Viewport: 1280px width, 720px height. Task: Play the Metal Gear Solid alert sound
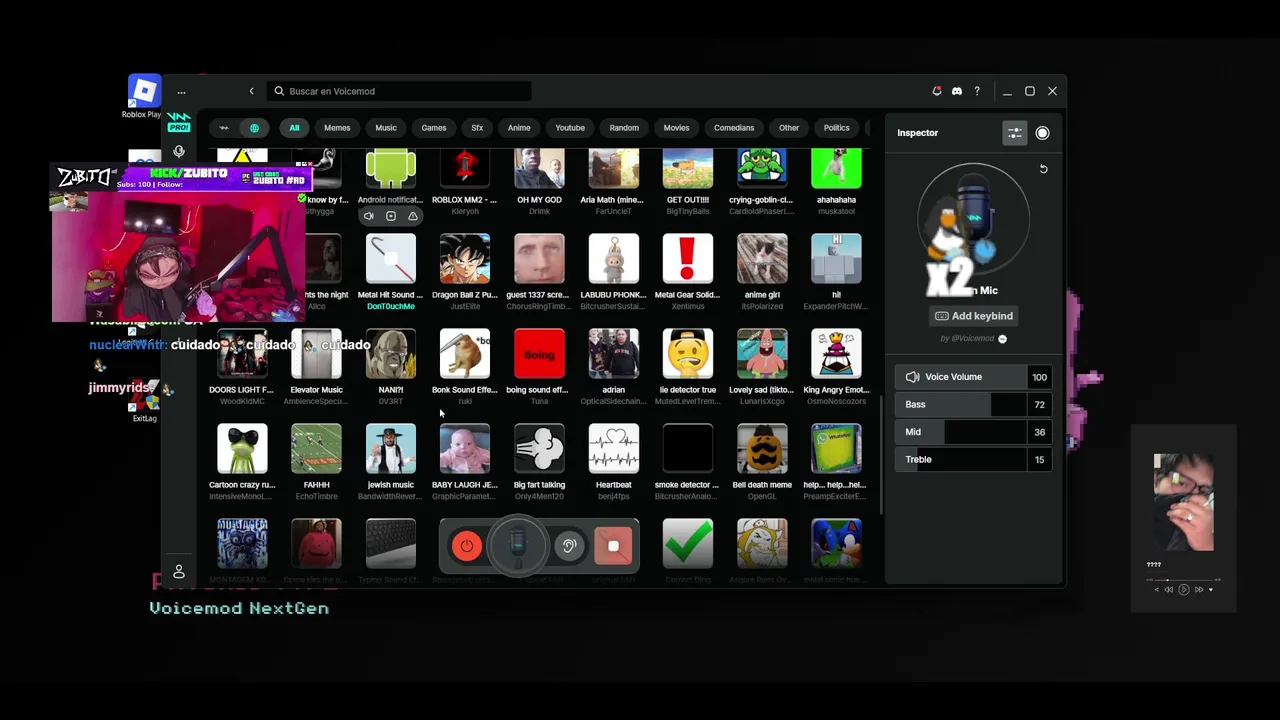click(688, 259)
